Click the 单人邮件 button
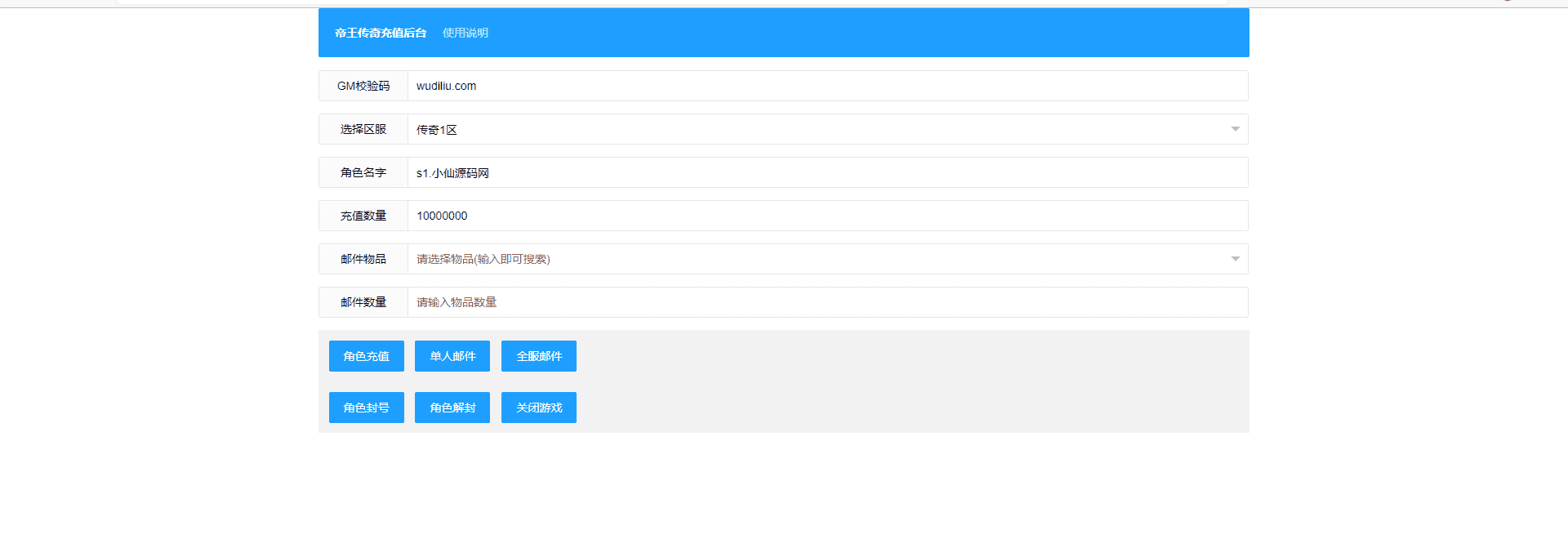 coord(452,356)
